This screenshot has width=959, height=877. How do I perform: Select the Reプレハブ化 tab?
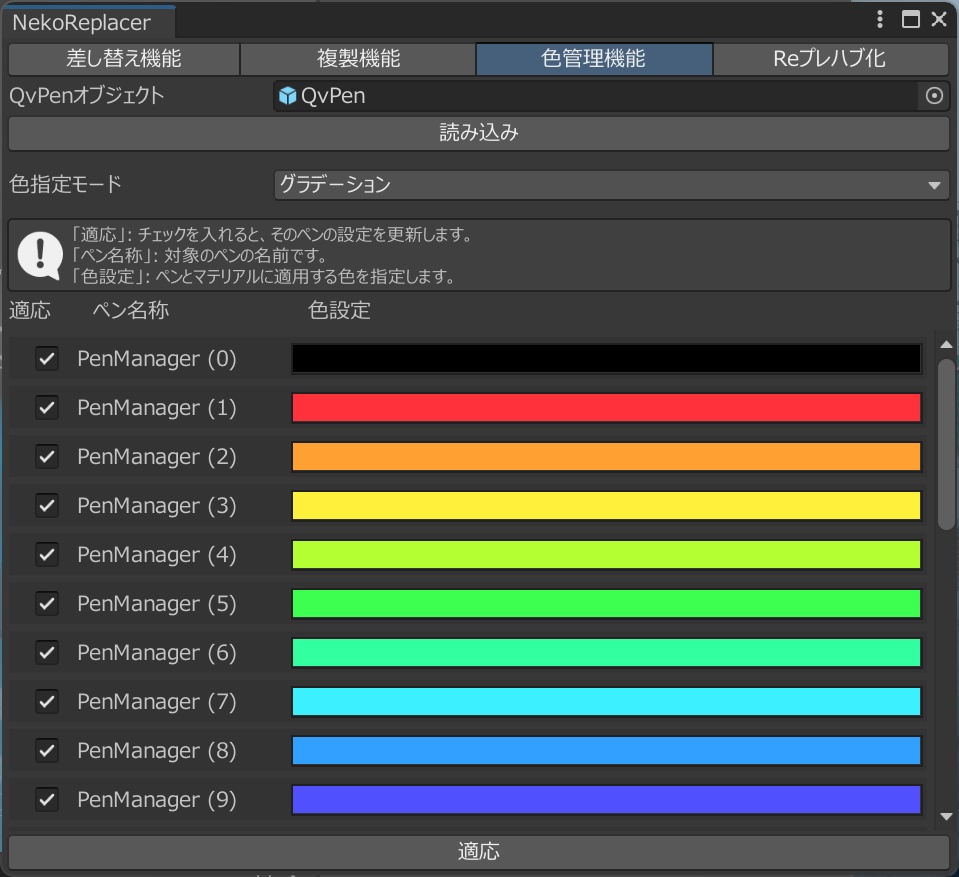(x=831, y=59)
